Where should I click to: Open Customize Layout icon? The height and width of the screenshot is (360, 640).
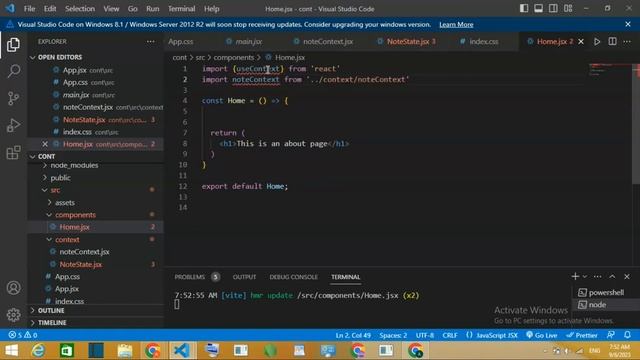pos(568,8)
